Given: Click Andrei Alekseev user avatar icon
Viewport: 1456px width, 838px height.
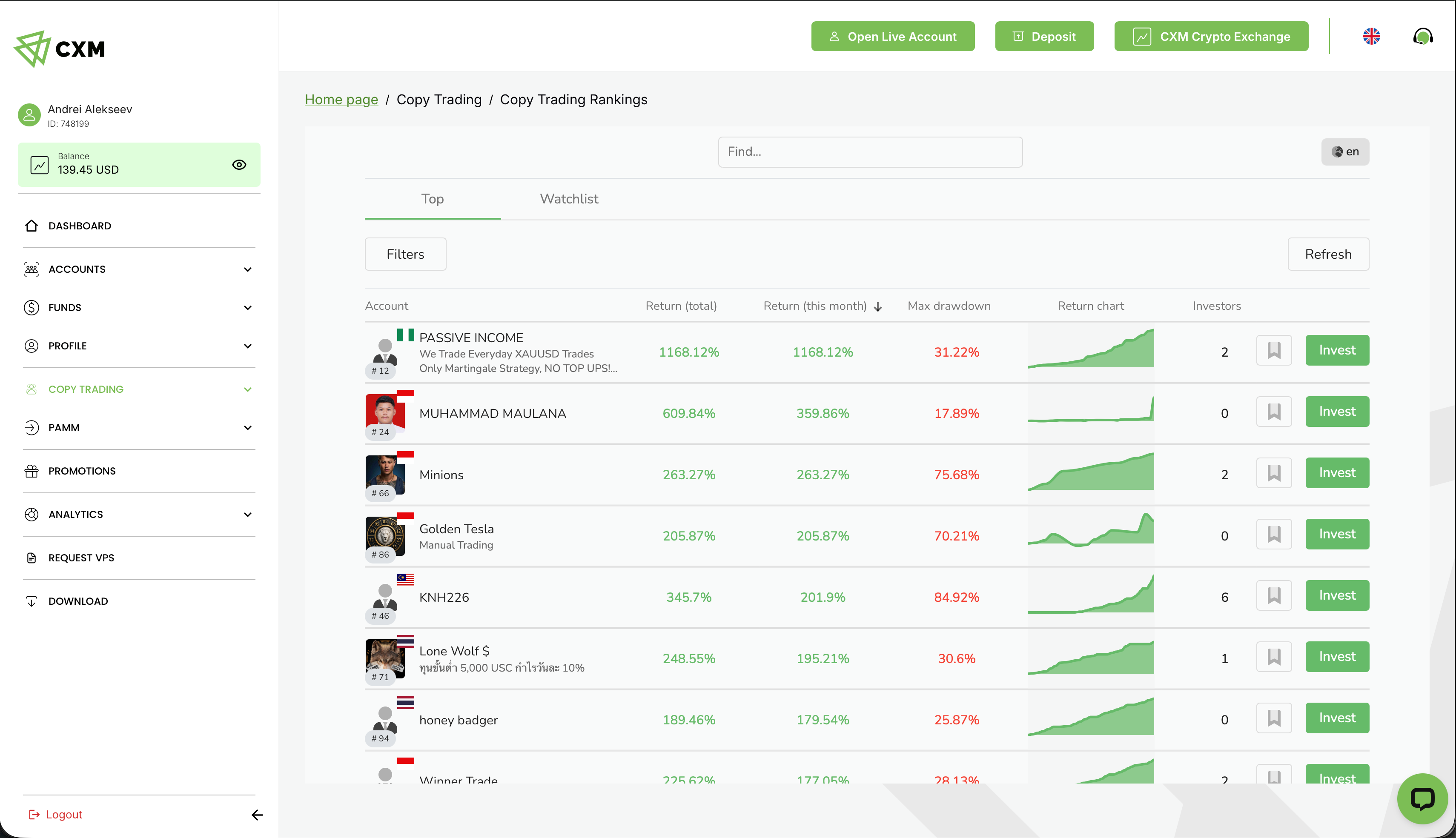Looking at the screenshot, I should tap(29, 115).
